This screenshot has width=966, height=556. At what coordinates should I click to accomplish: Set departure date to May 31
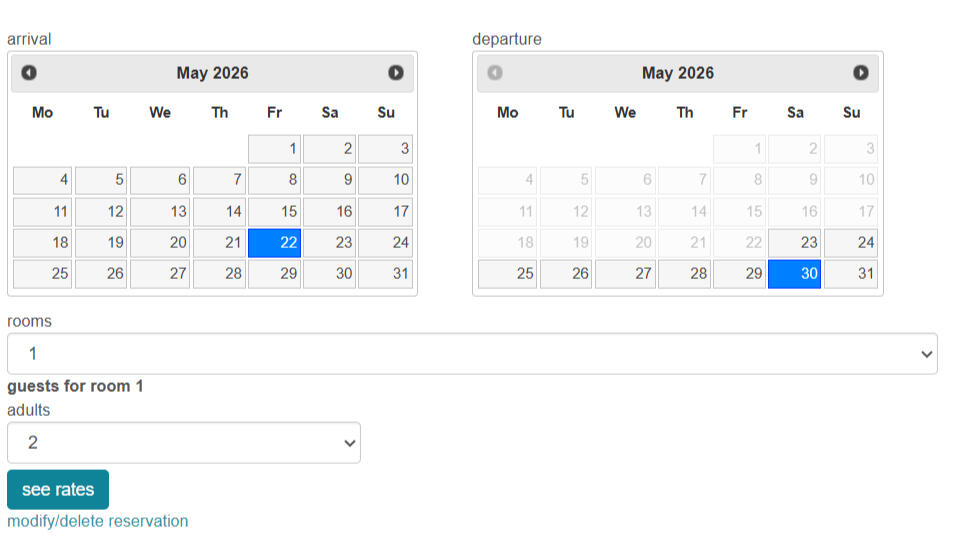(851, 274)
